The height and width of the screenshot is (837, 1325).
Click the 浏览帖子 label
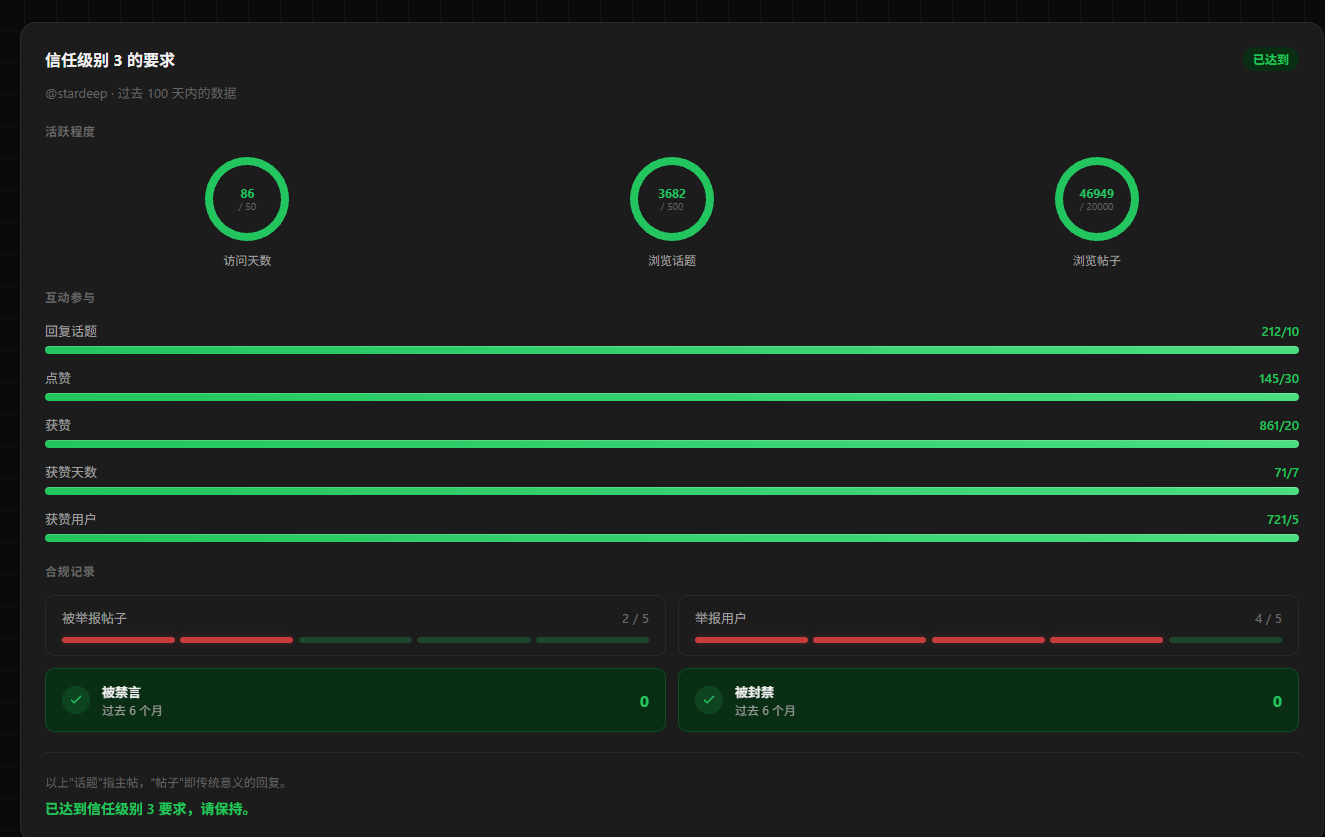[1097, 261]
